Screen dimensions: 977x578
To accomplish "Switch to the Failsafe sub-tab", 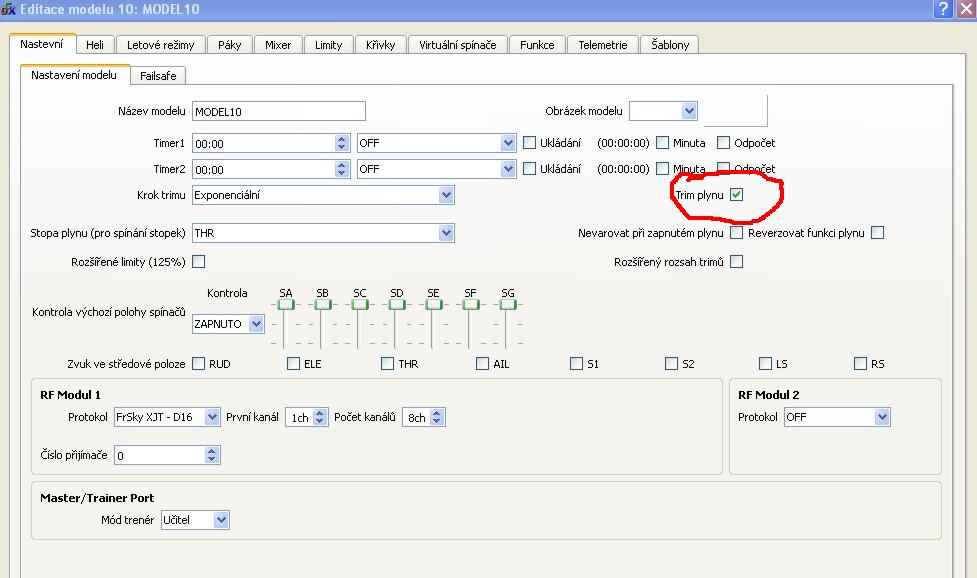I will [x=158, y=75].
